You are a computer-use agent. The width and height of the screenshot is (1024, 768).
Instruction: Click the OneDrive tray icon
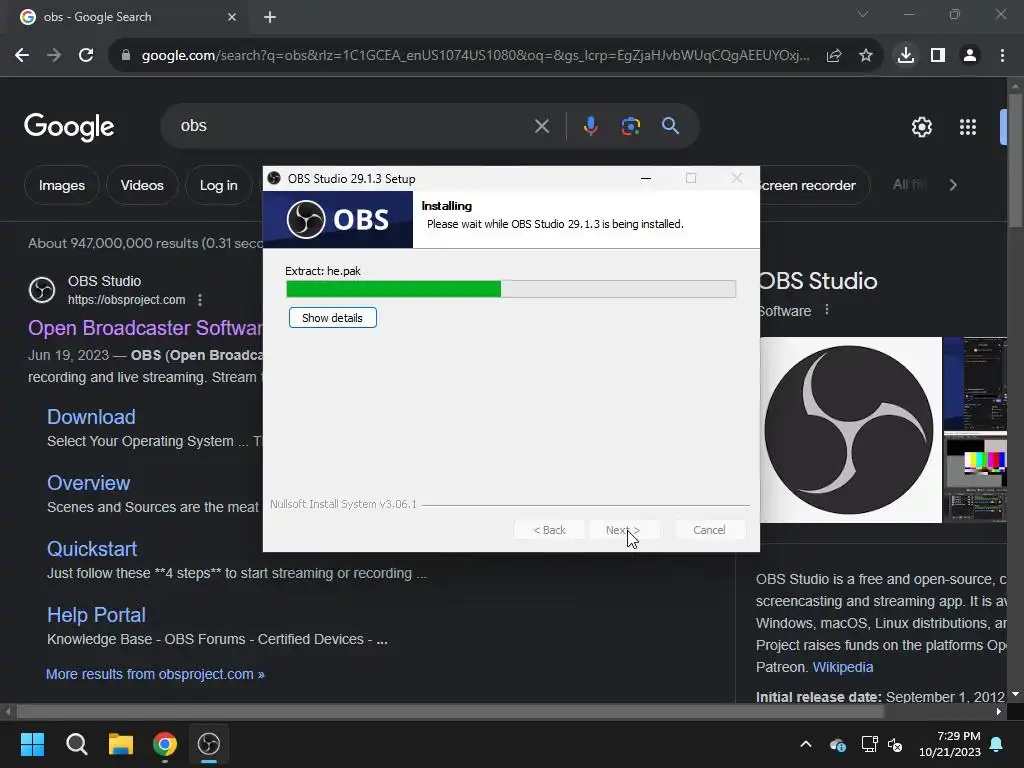[x=837, y=744]
